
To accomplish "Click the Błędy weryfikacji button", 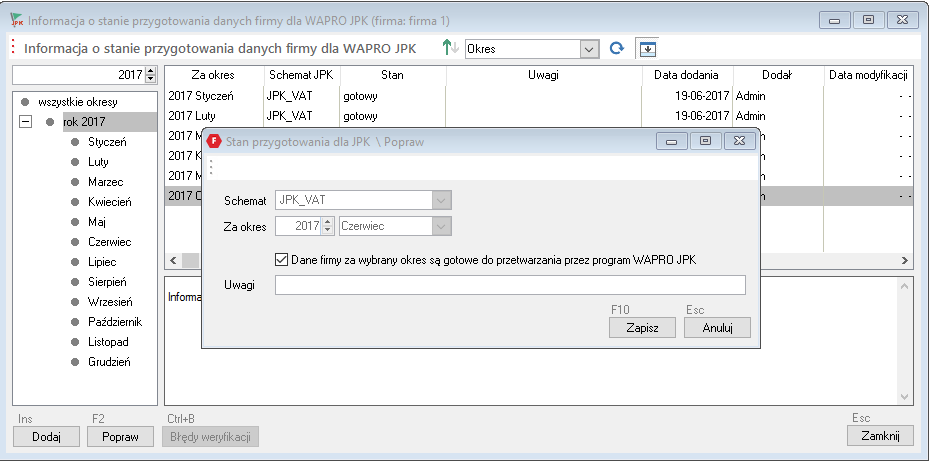I will pyautogui.click(x=210, y=437).
